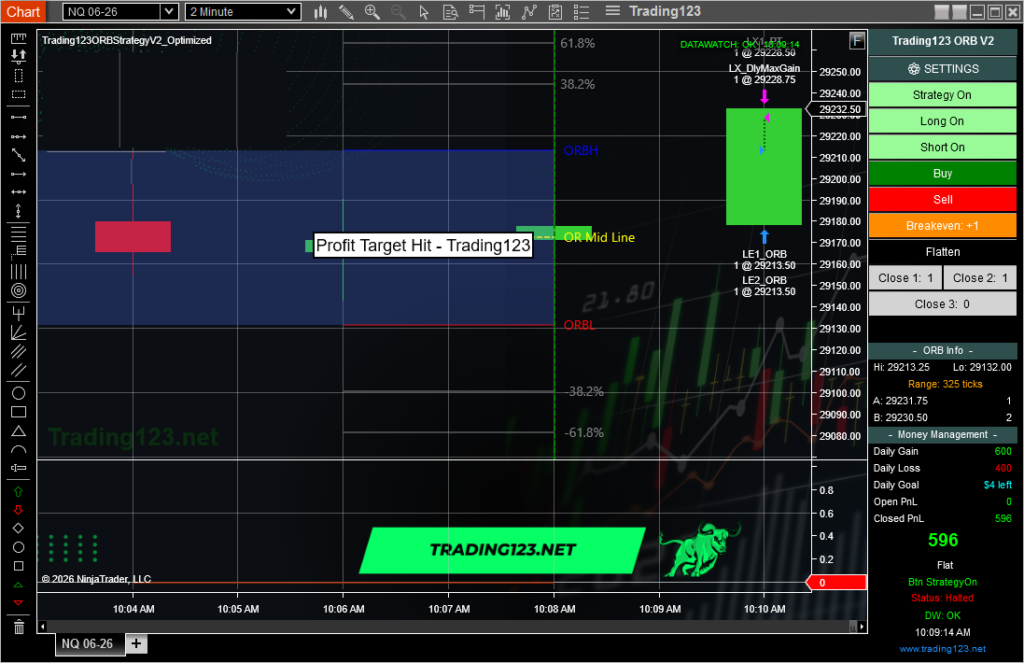Screen dimensions: 1024x663
Task: Click the red Sell button
Action: click(942, 199)
